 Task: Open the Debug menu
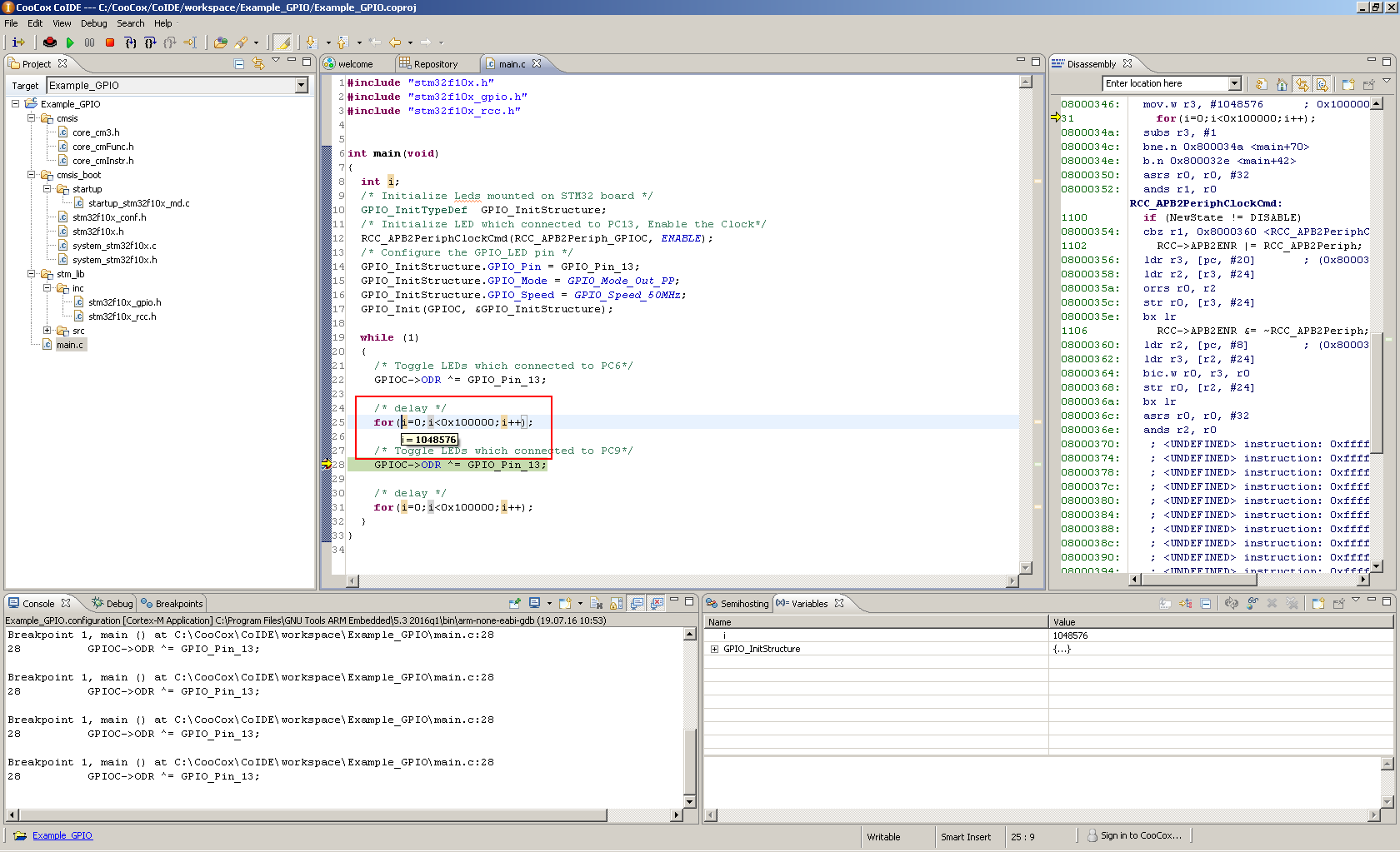[93, 23]
